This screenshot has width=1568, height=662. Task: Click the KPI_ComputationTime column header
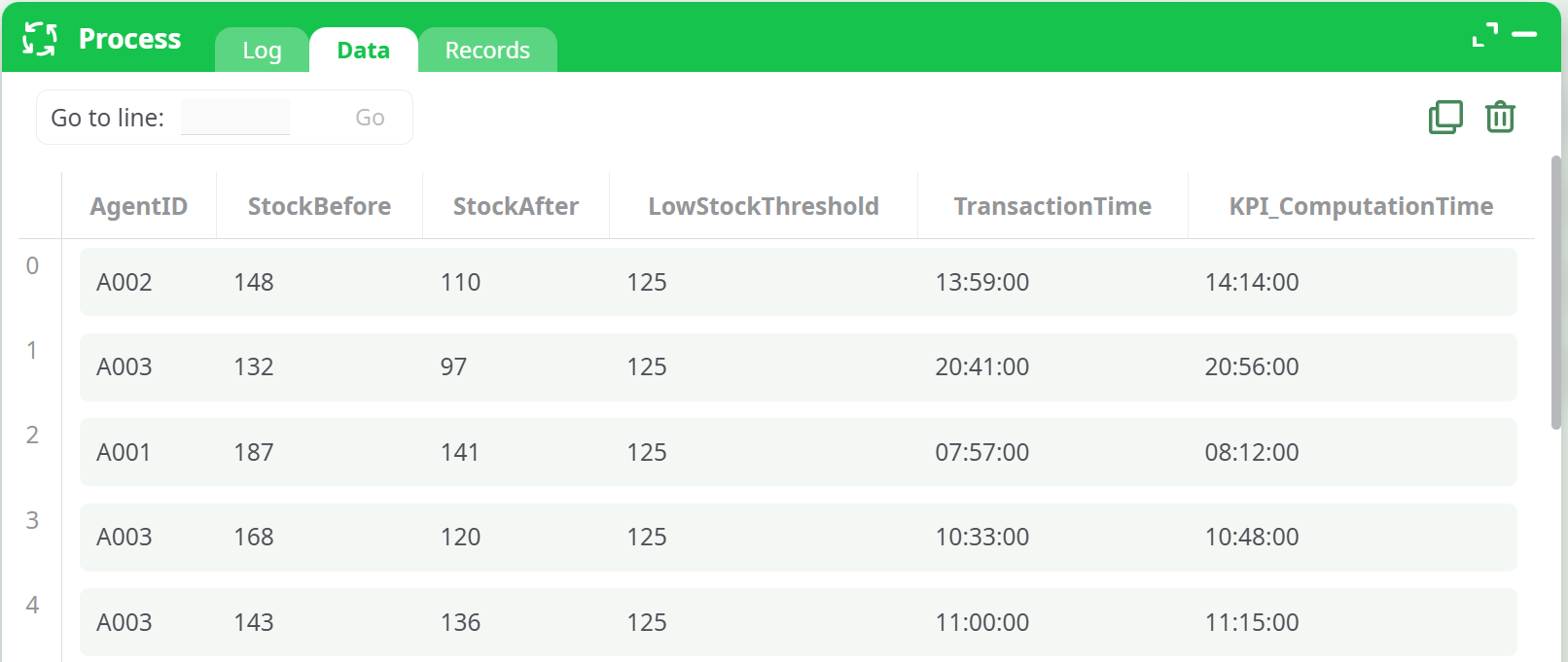[x=1360, y=205]
